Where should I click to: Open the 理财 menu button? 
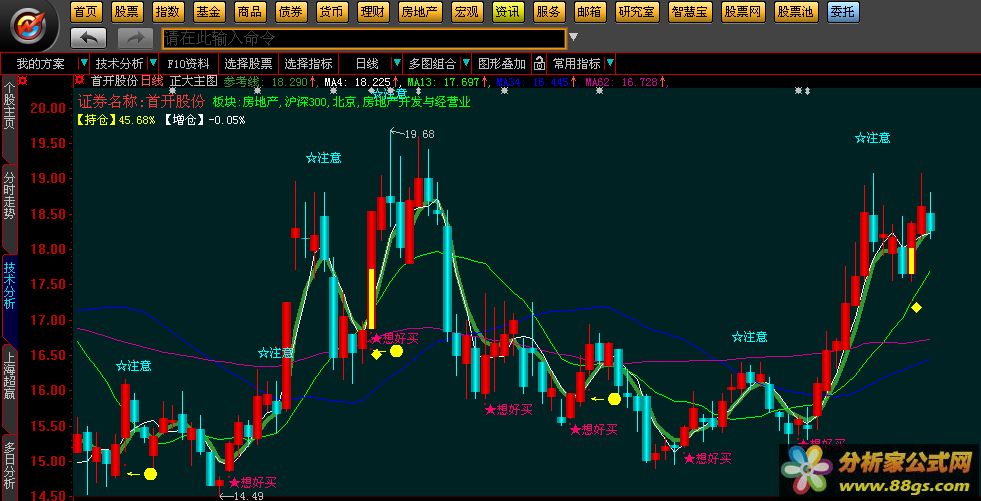pos(374,11)
